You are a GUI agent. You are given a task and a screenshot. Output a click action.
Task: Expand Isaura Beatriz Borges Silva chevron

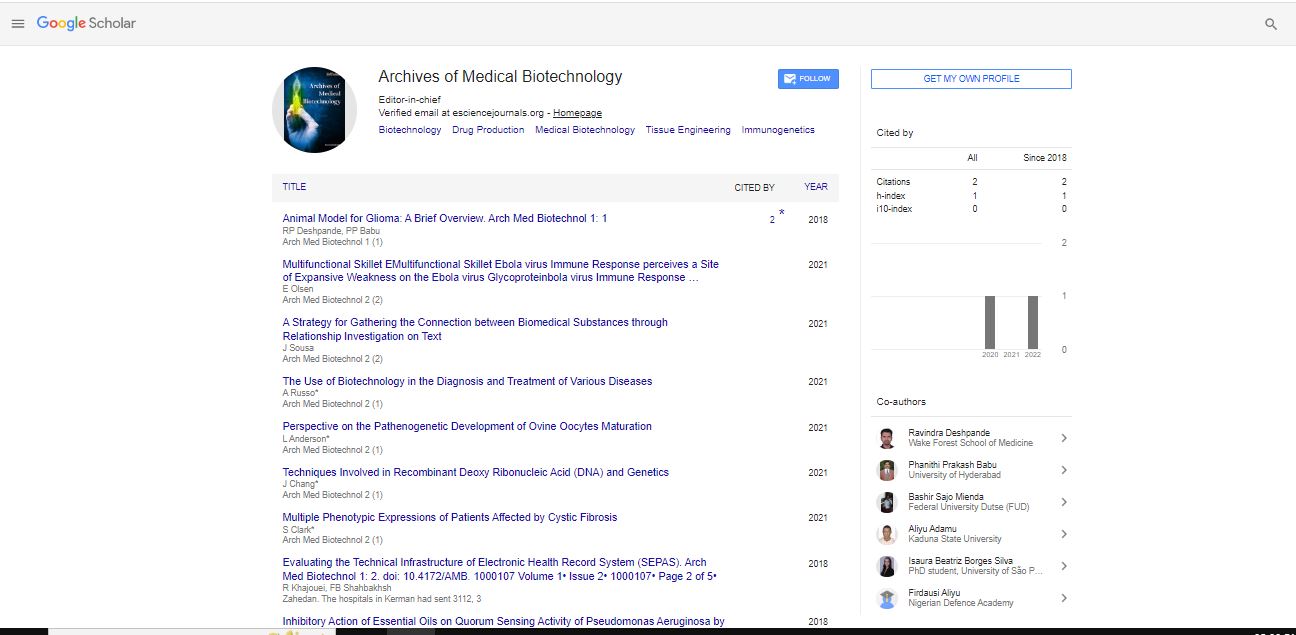(1064, 566)
